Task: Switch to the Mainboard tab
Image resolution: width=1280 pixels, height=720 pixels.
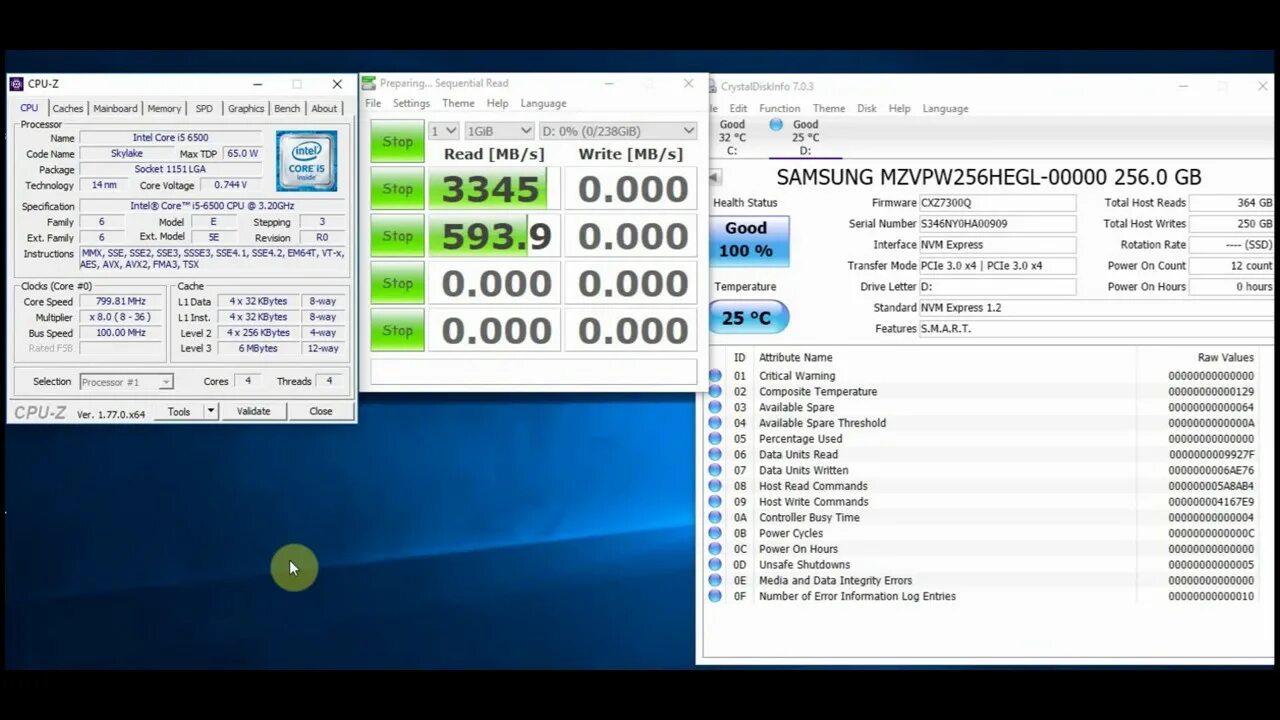Action: click(115, 109)
